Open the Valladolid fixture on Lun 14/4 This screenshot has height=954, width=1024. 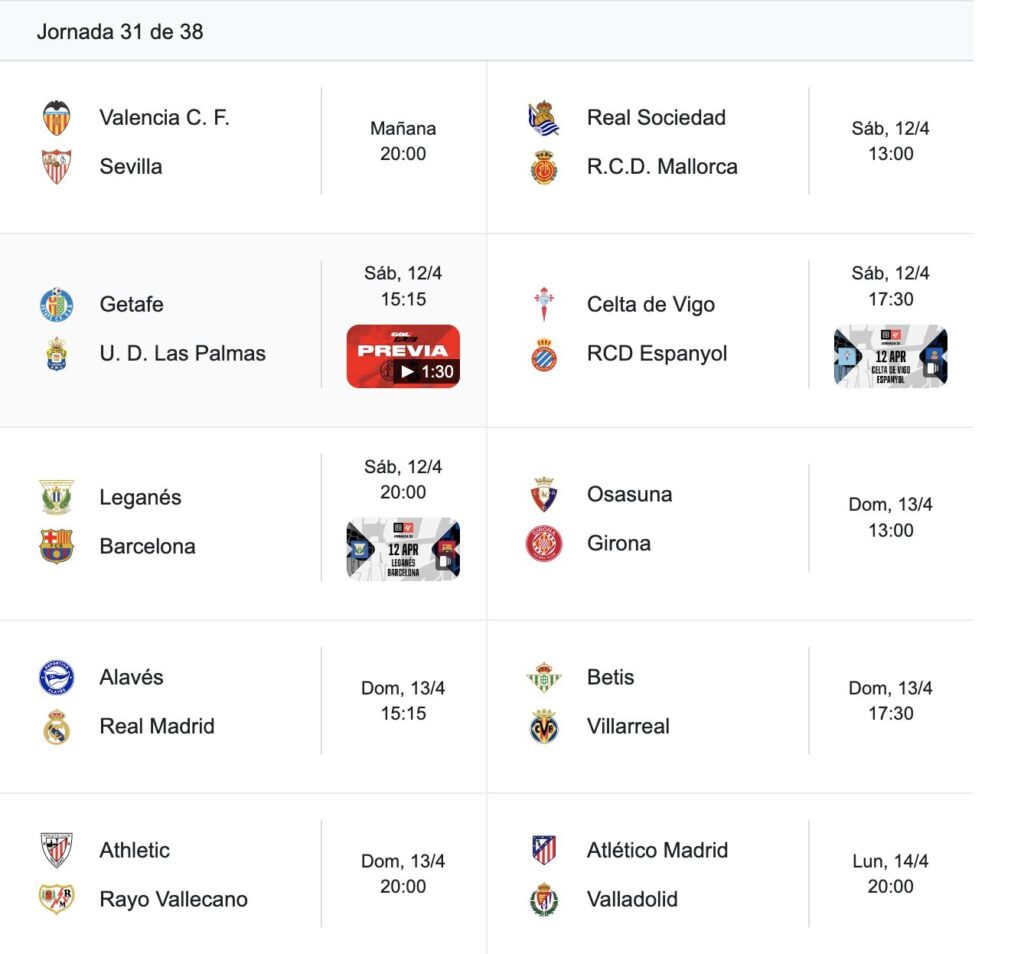tap(730, 874)
